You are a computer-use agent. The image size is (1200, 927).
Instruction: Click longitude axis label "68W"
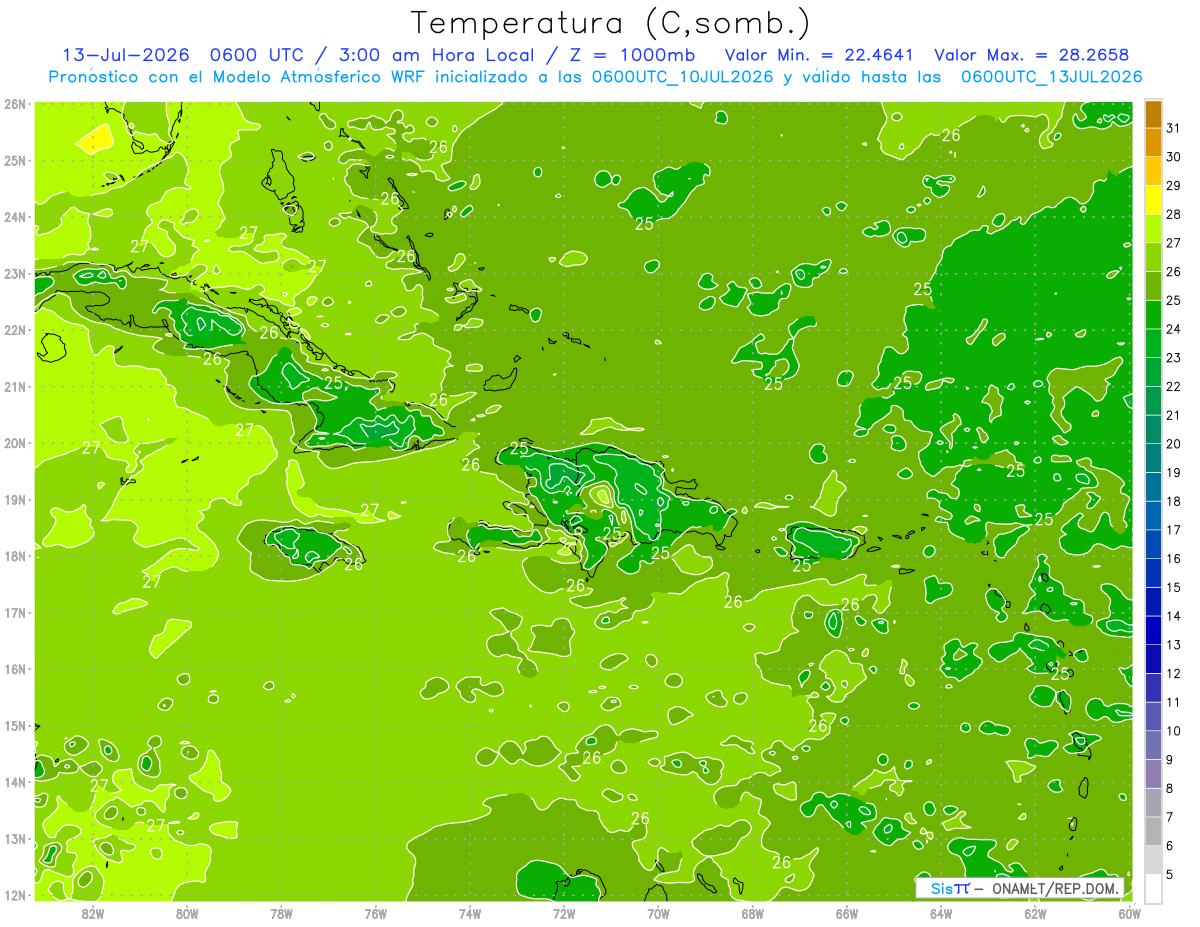tap(753, 913)
